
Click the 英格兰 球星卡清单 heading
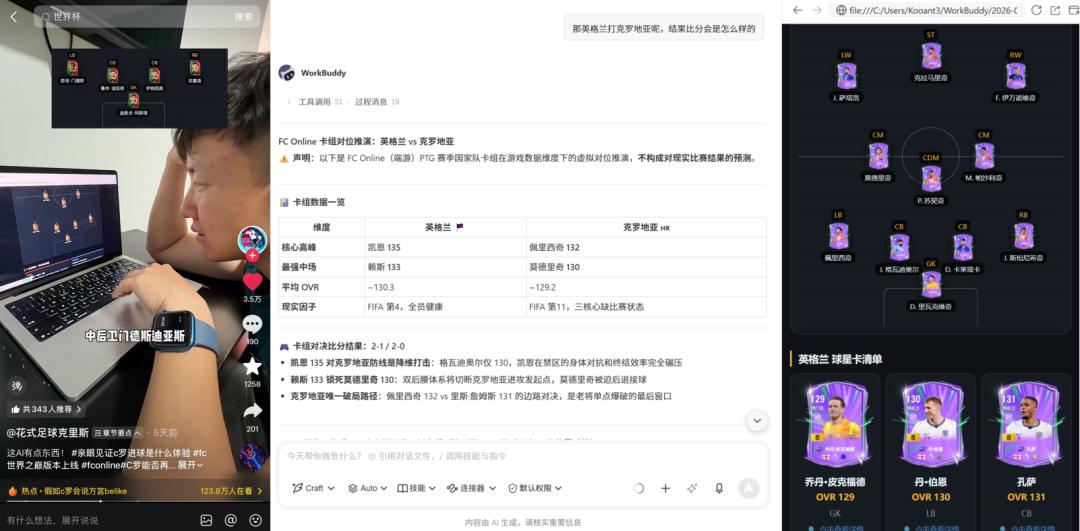pos(840,359)
